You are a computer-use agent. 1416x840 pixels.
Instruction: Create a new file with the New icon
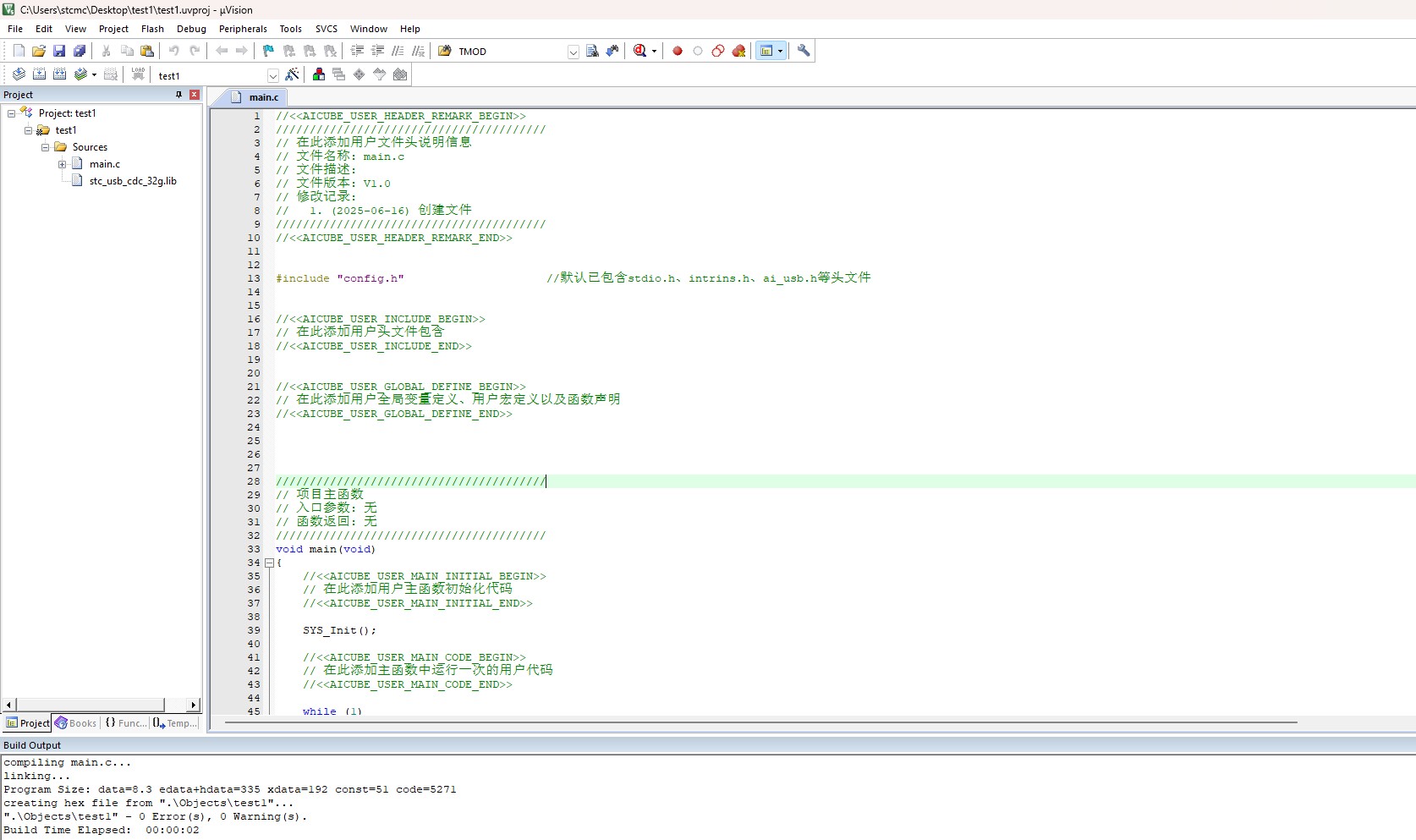19,51
